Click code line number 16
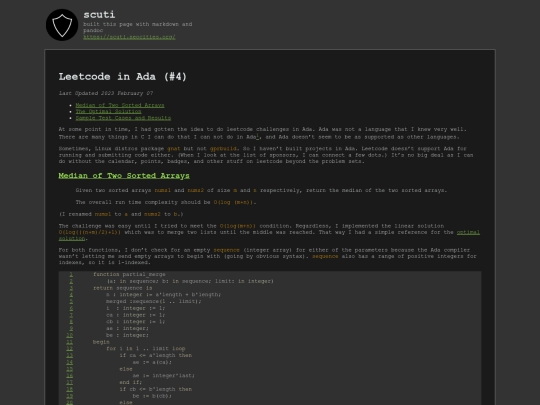Screen dimensions: 540x405 [x=70, y=376]
